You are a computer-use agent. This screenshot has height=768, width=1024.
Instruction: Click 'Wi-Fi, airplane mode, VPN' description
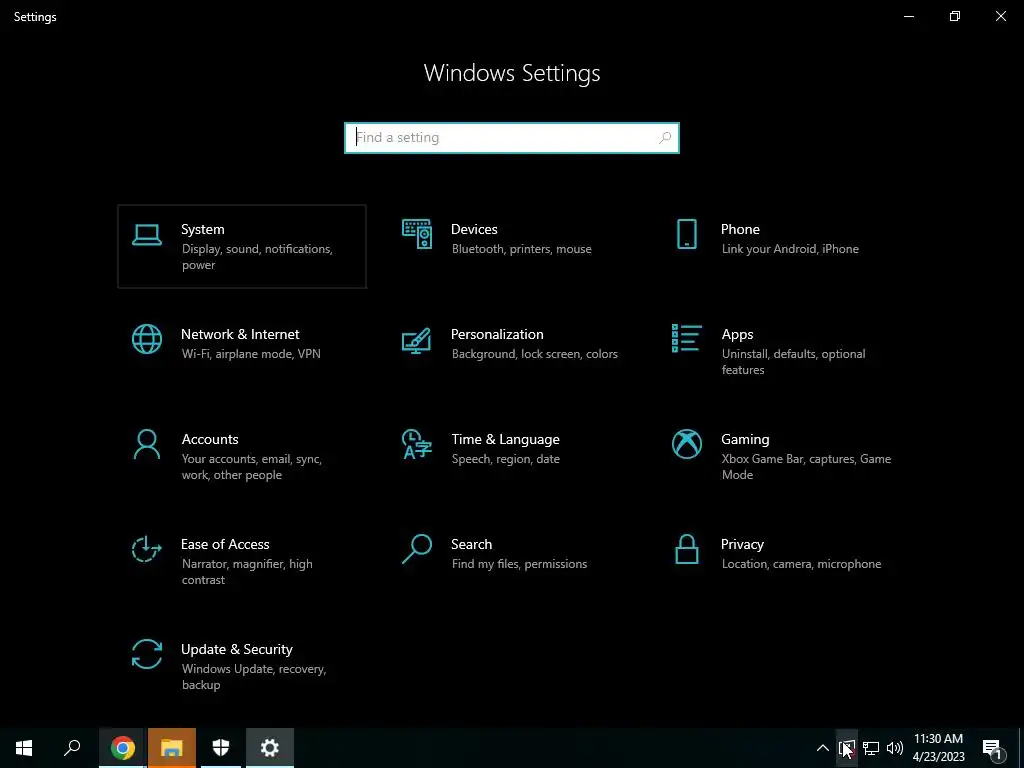point(251,354)
